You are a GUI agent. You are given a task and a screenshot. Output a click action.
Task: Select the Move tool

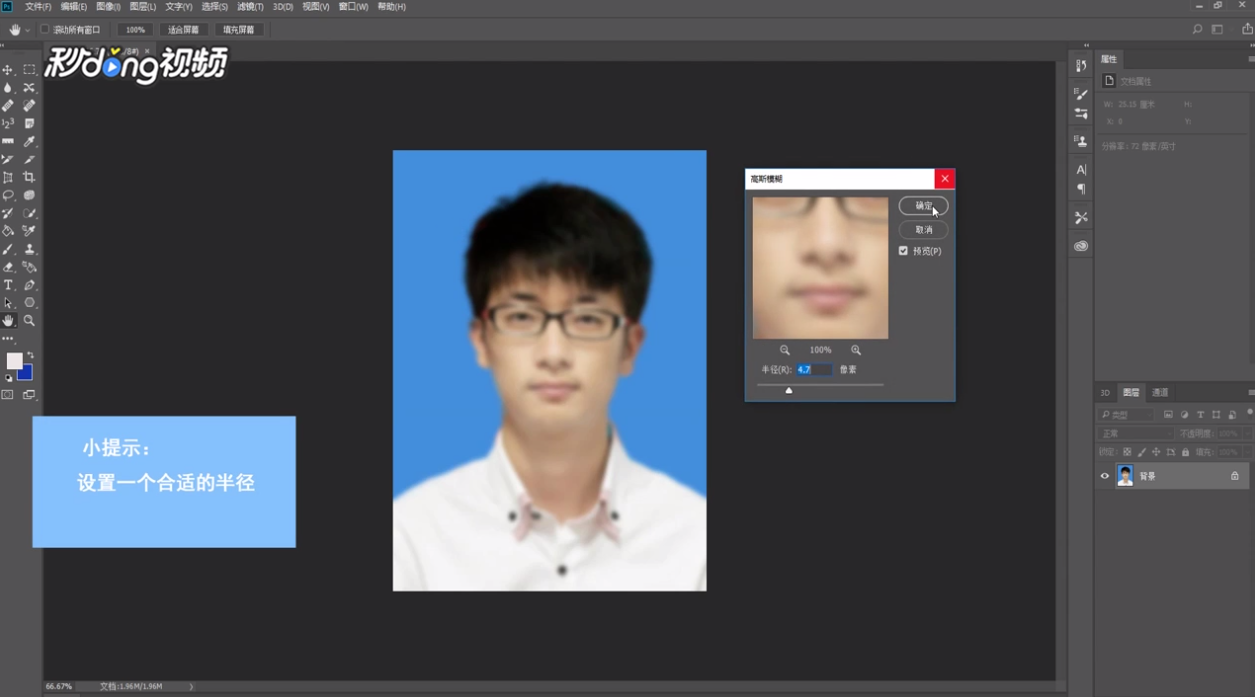pyautogui.click(x=10, y=72)
